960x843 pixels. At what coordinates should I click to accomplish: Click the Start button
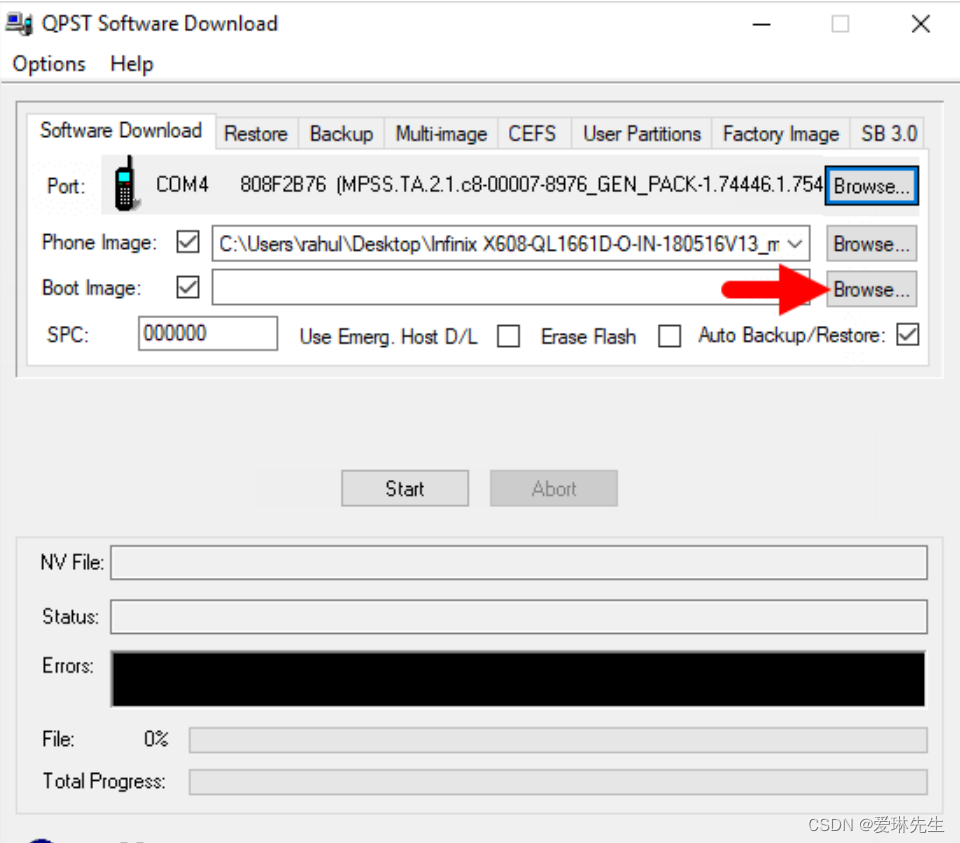pos(405,489)
